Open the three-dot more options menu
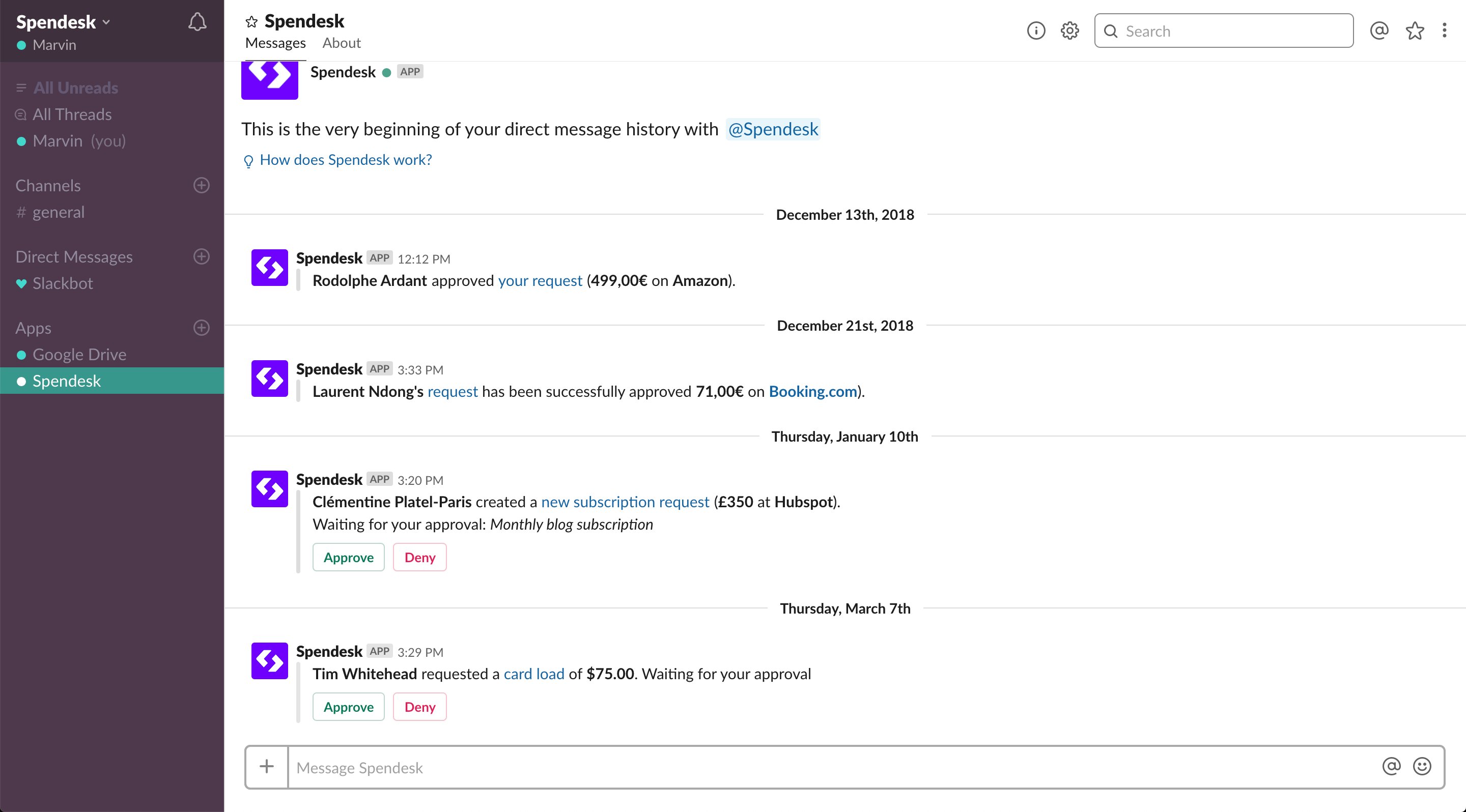The height and width of the screenshot is (812, 1466). coord(1445,31)
